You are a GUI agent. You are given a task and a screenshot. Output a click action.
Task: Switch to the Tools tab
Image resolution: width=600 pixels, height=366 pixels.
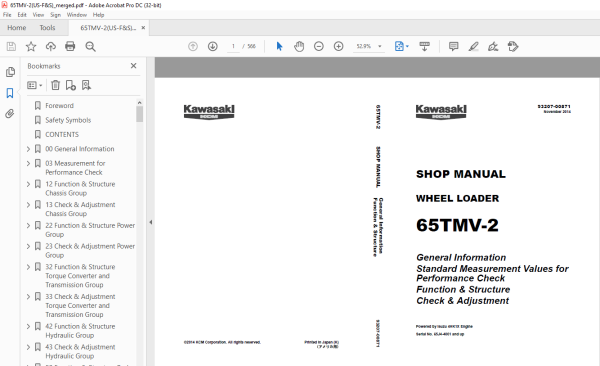[x=47, y=28]
